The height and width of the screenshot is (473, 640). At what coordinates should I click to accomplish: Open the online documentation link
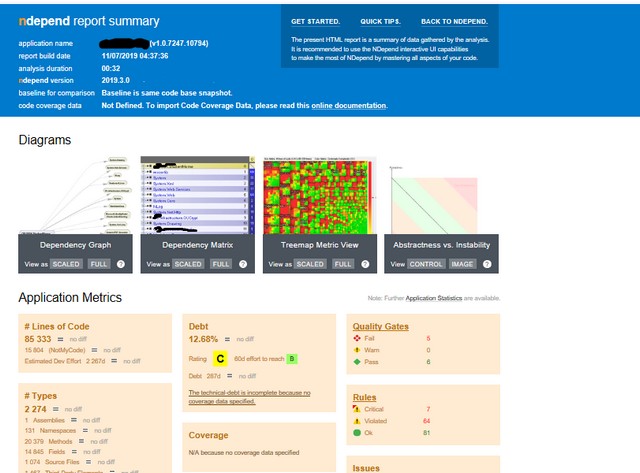[349, 106]
